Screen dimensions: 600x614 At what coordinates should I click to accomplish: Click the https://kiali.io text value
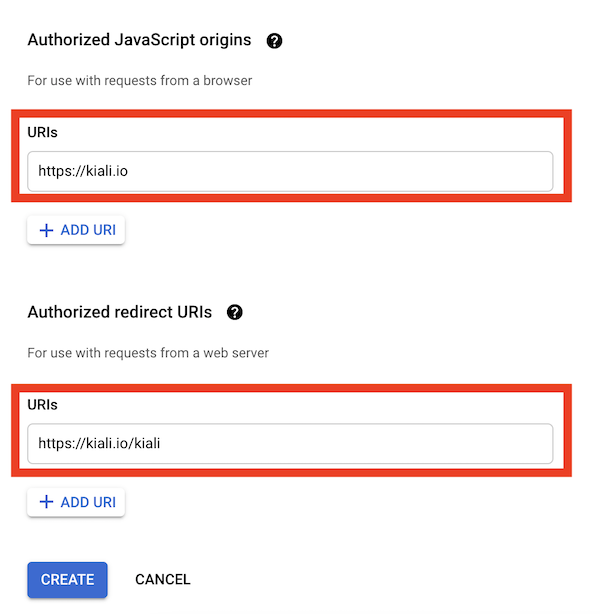click(83, 171)
